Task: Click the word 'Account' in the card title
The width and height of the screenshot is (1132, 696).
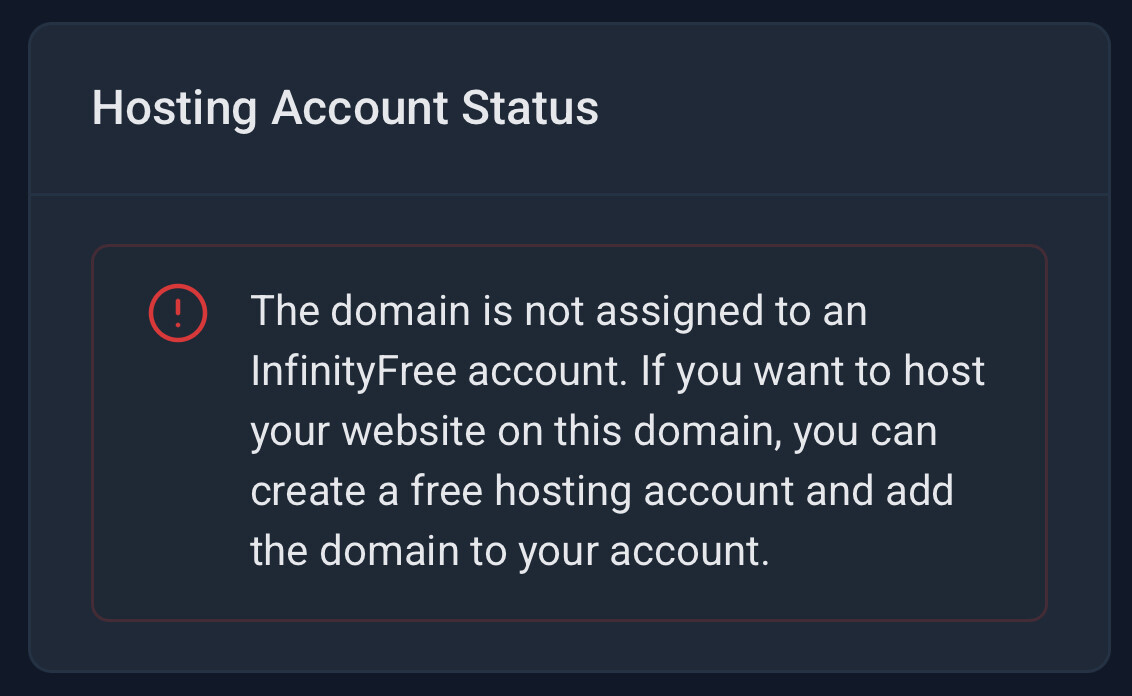Action: pyautogui.click(x=359, y=108)
